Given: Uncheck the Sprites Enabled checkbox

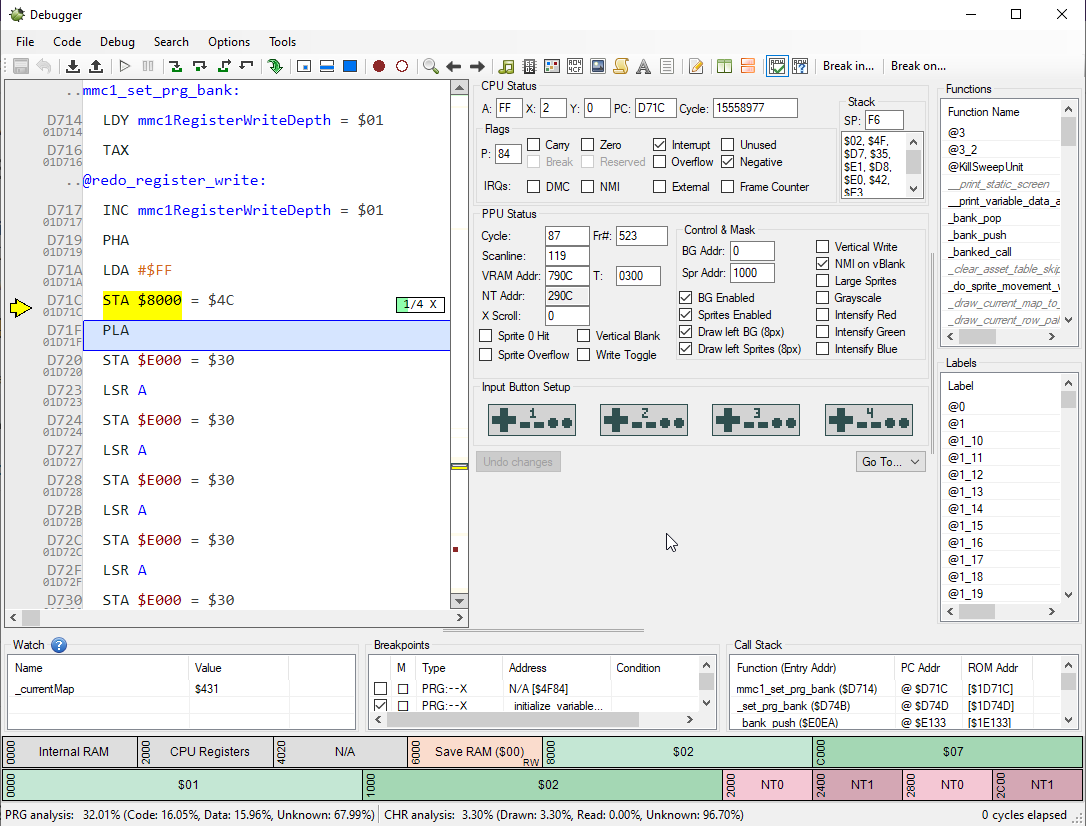Looking at the screenshot, I should [x=686, y=315].
